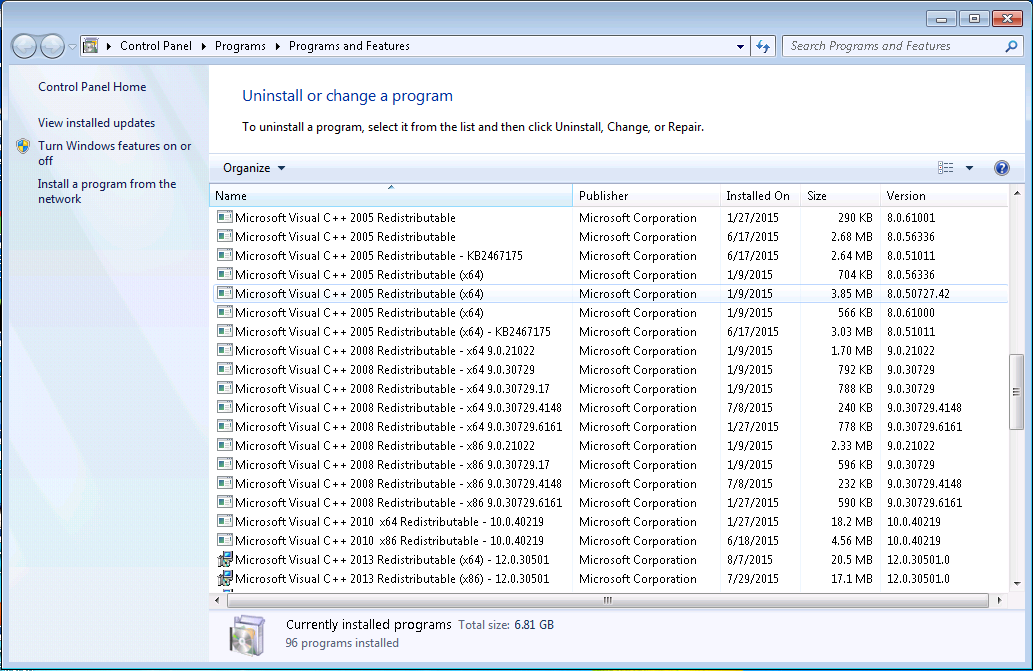This screenshot has height=671, width=1033.
Task: Select Visual C++ 2005 (x64) version 8.0.61000
Action: click(609, 313)
